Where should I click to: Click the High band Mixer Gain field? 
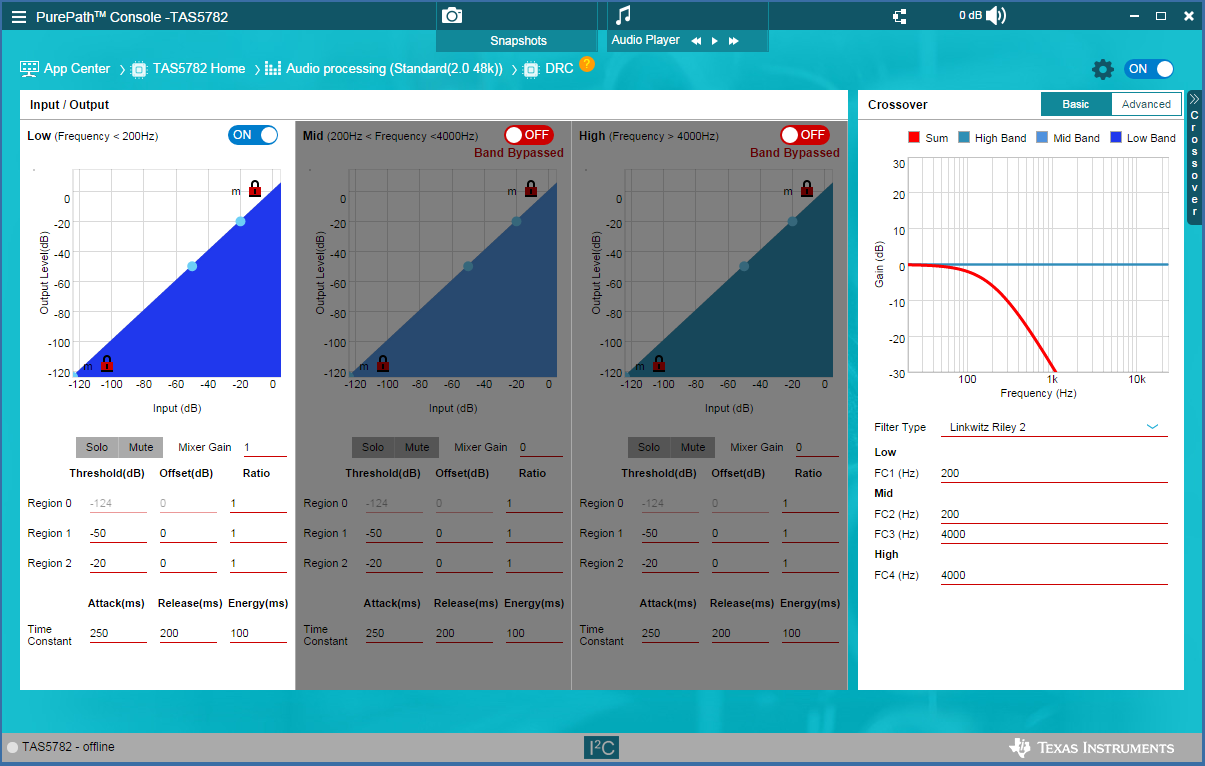point(816,447)
